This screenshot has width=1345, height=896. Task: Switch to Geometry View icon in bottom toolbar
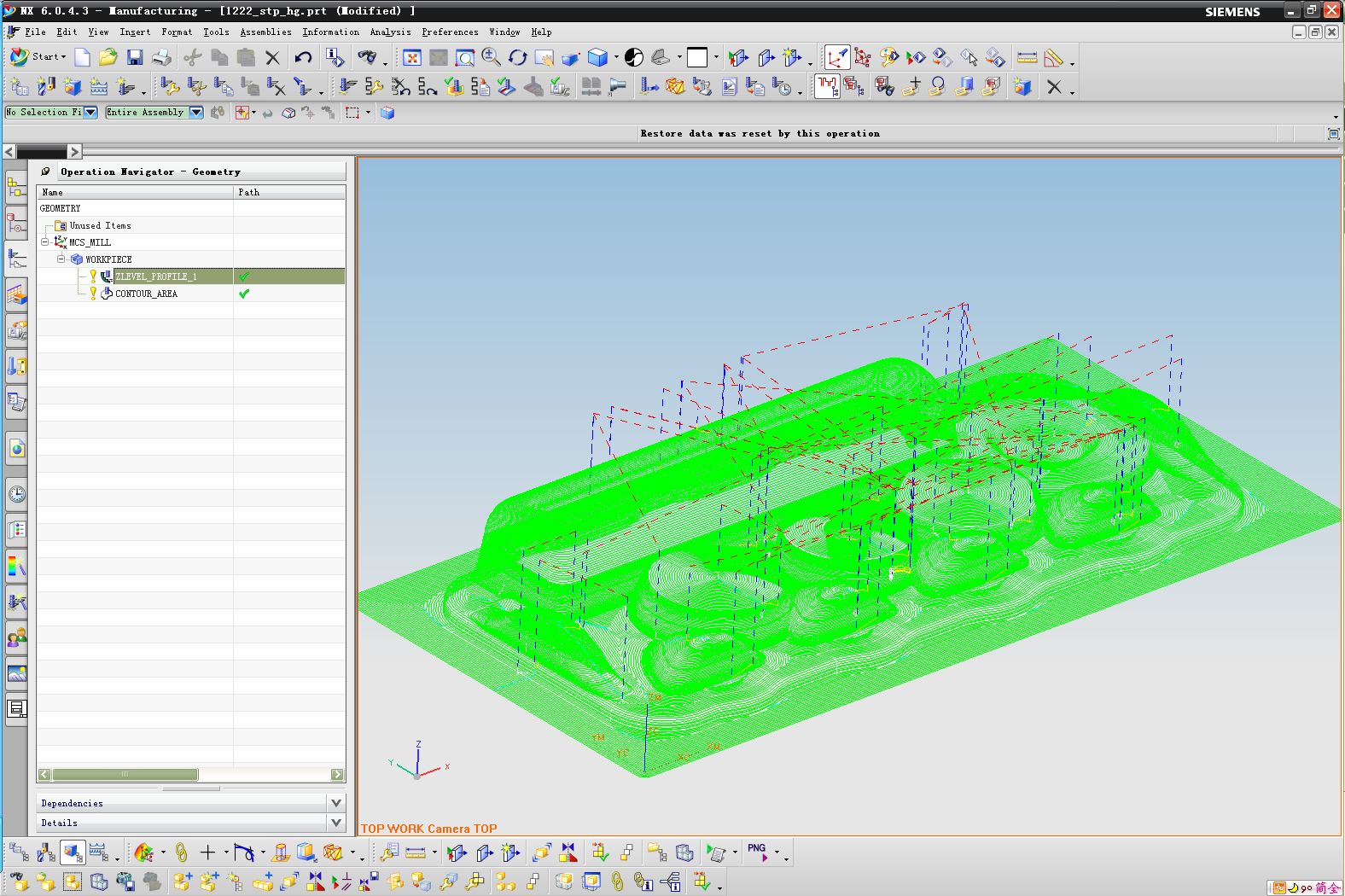[73, 852]
